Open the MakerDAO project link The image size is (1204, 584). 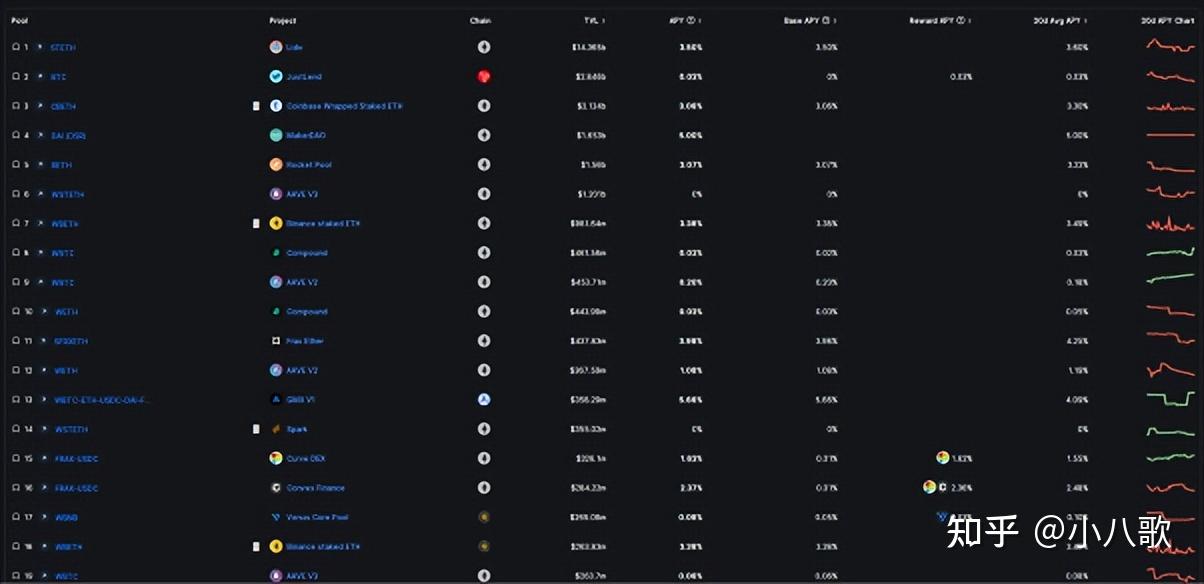click(306, 135)
